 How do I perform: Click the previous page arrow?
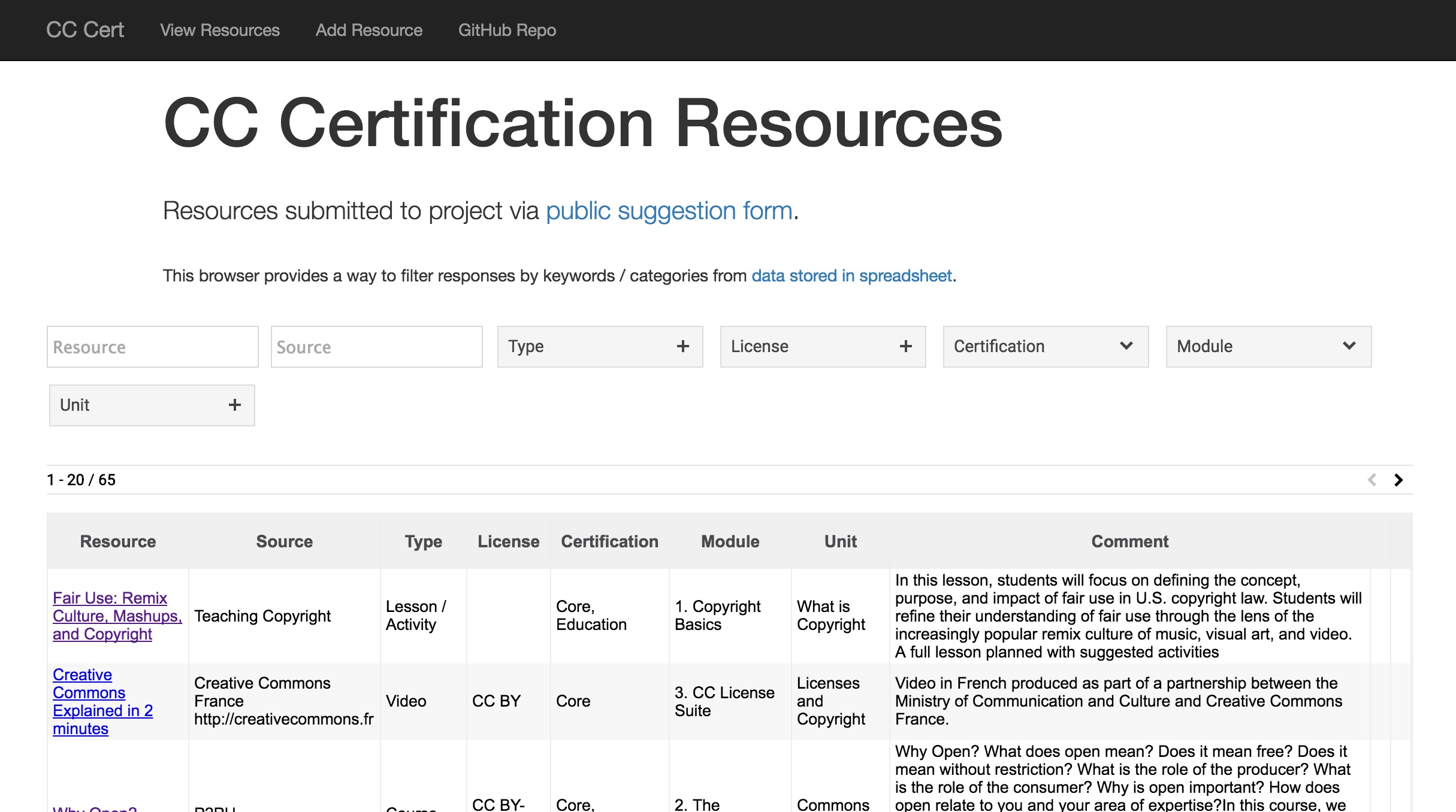click(x=1372, y=480)
